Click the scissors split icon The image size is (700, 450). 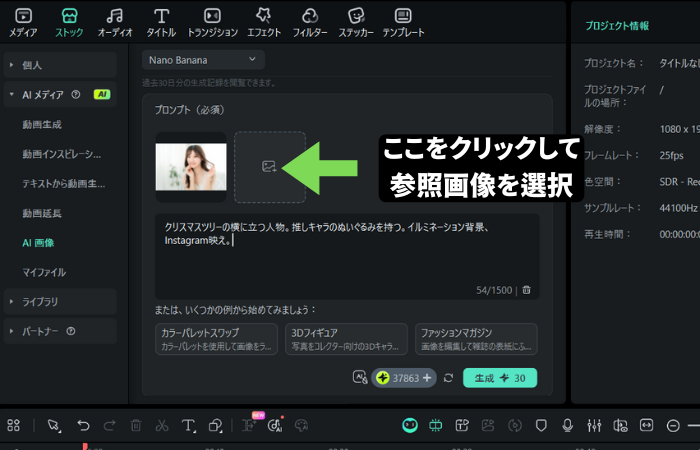tap(162, 425)
